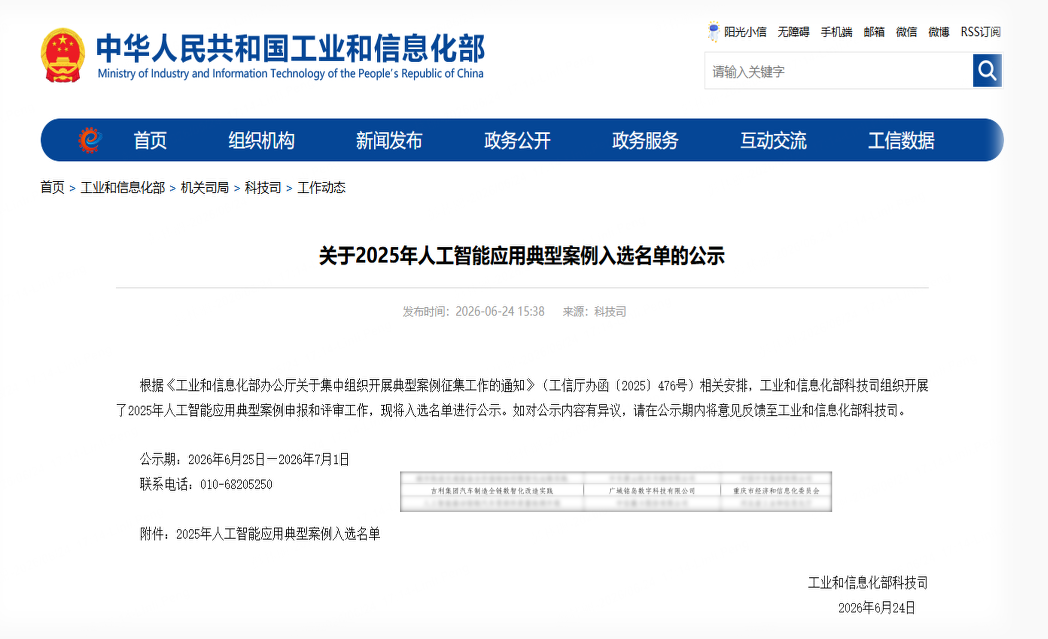The height and width of the screenshot is (639, 1048).
Task: Open the 互动交流 navigation menu
Action: pos(773,140)
